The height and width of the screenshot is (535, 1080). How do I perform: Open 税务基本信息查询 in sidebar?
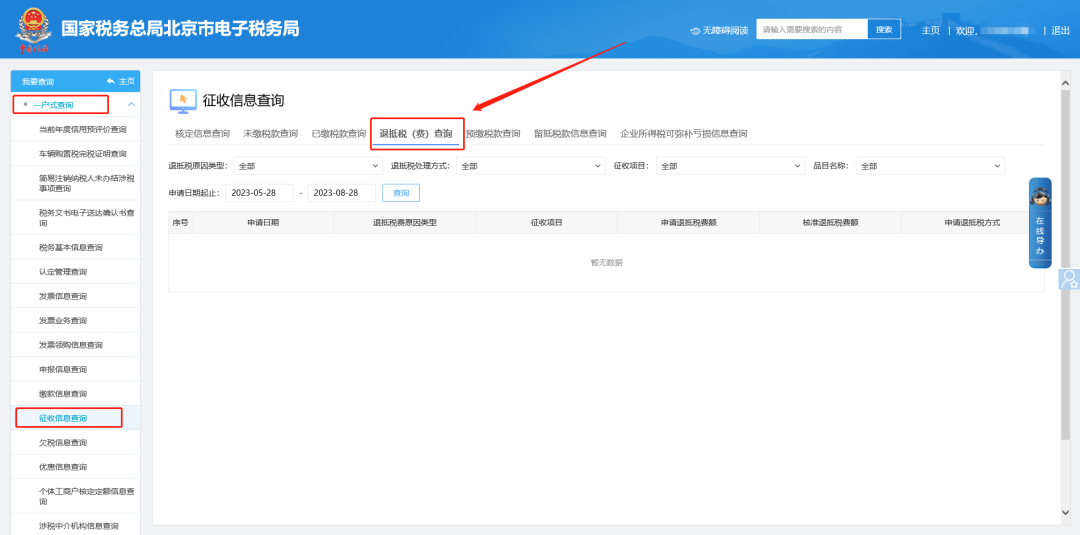tap(71, 247)
